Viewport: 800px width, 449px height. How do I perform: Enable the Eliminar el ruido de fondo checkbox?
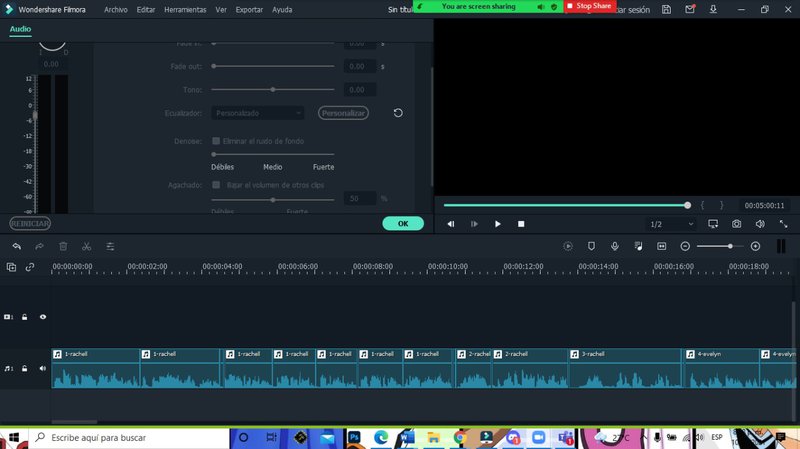point(216,141)
